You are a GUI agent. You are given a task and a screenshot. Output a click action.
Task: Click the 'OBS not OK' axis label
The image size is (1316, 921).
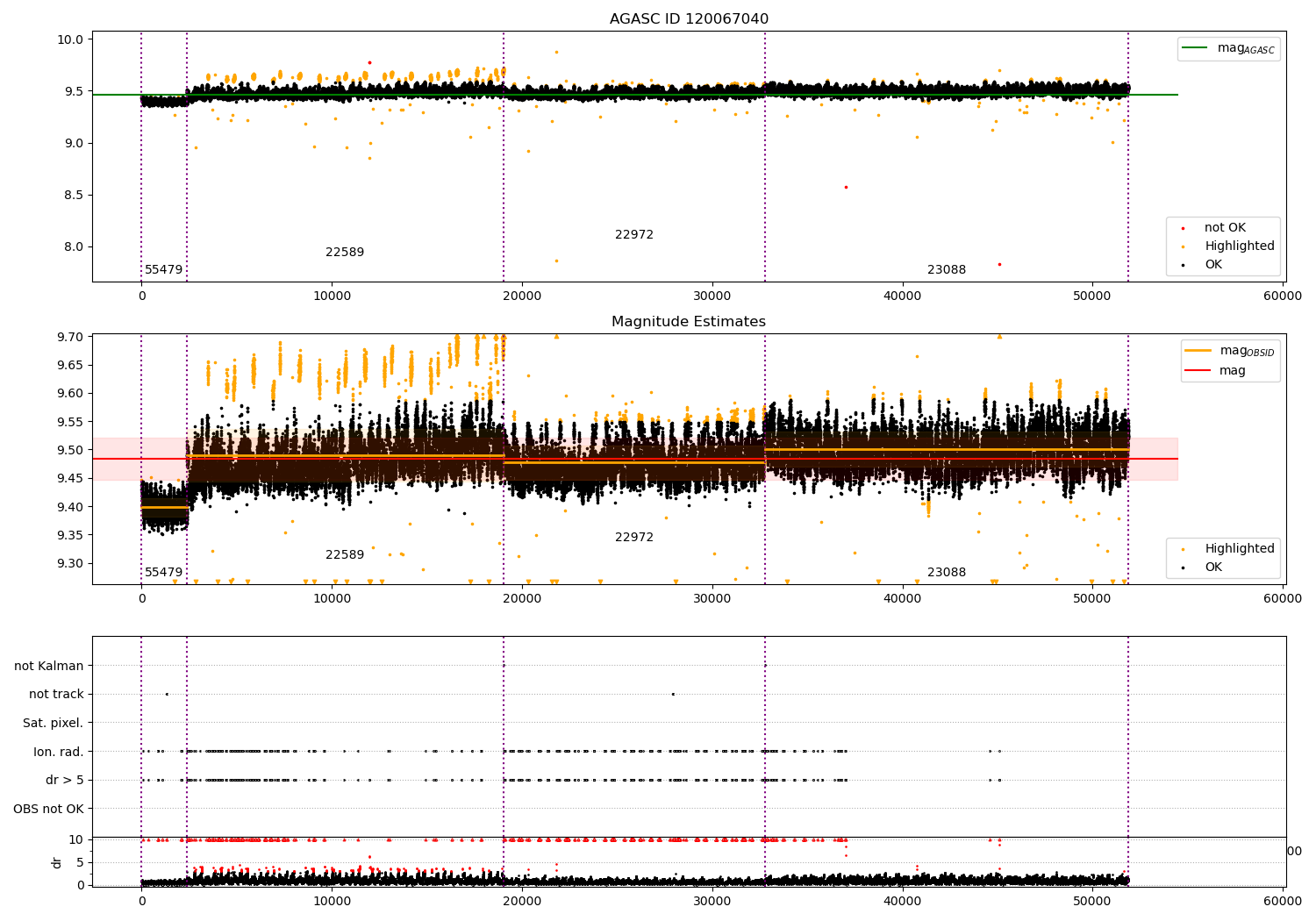coord(49,809)
